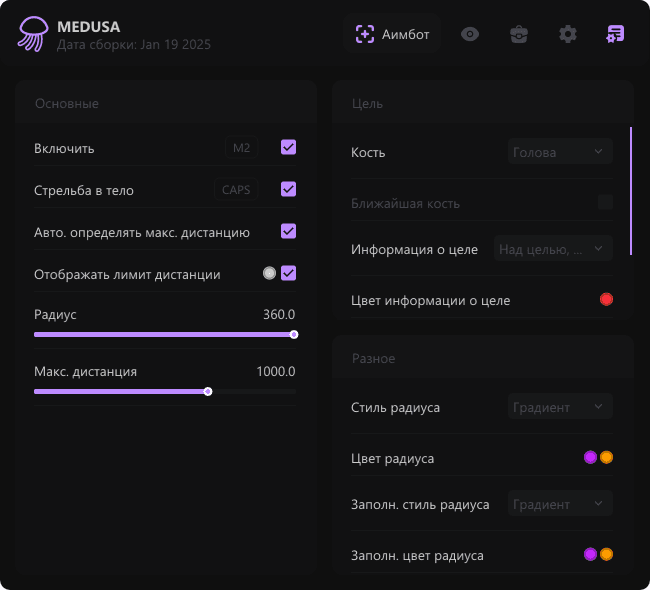Viewport: 650px width, 590px height.
Task: Uncheck the Включить checkbox
Action: pos(288,148)
